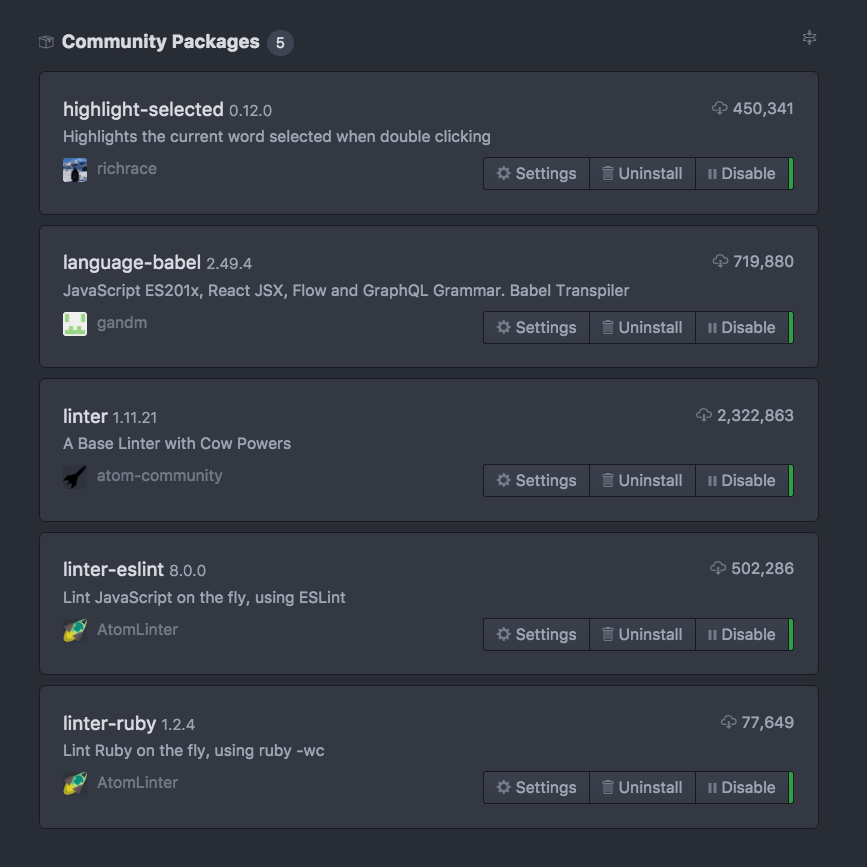Click description 'A Base Linter with Cow Powers'

(x=177, y=443)
